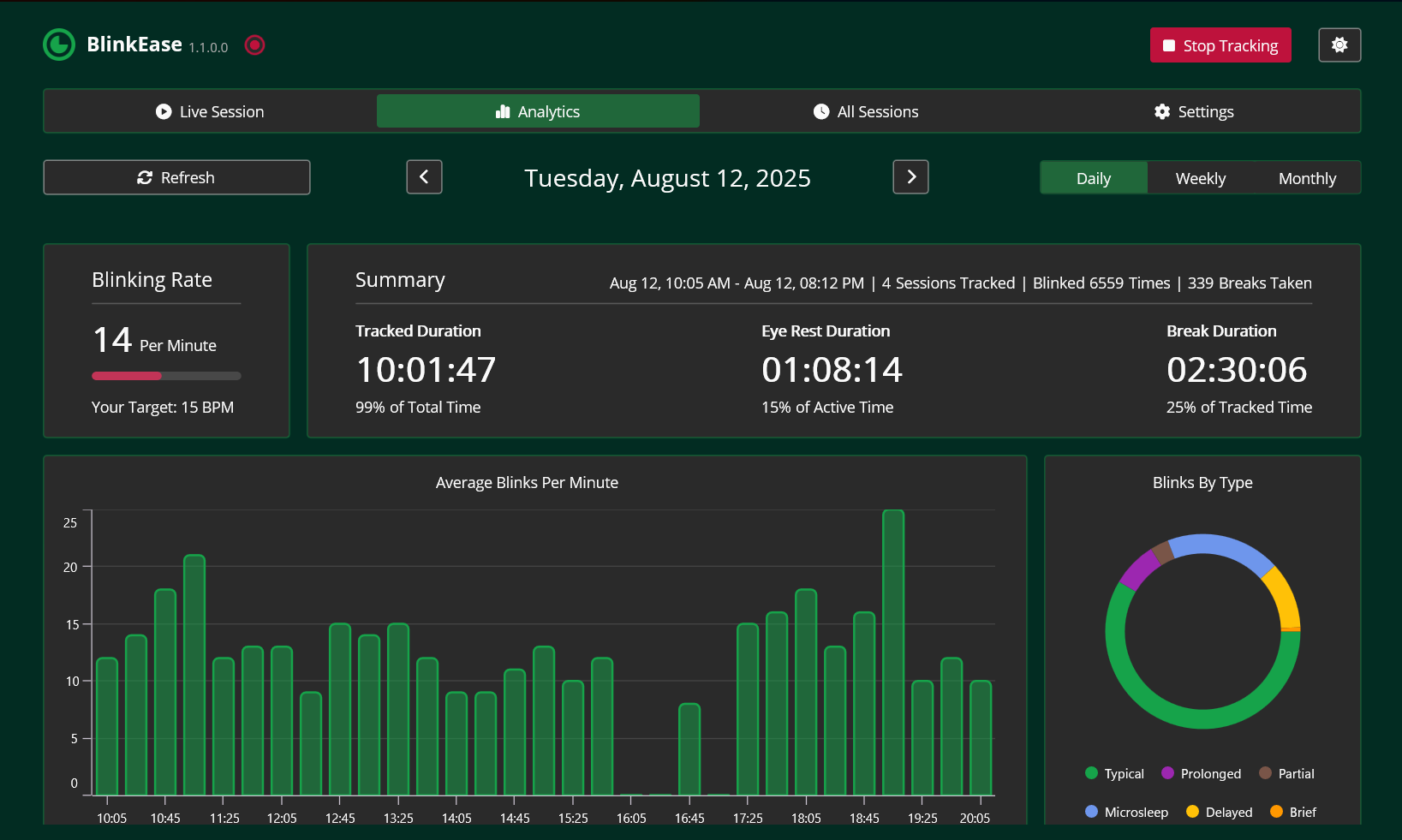Click the version number 1.1.0.0

(x=208, y=48)
